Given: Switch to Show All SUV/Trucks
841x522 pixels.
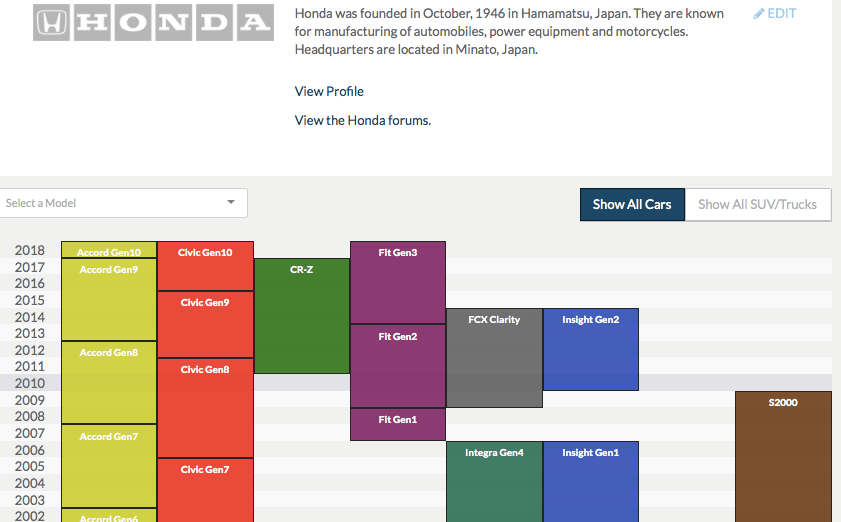Looking at the screenshot, I should click(757, 204).
